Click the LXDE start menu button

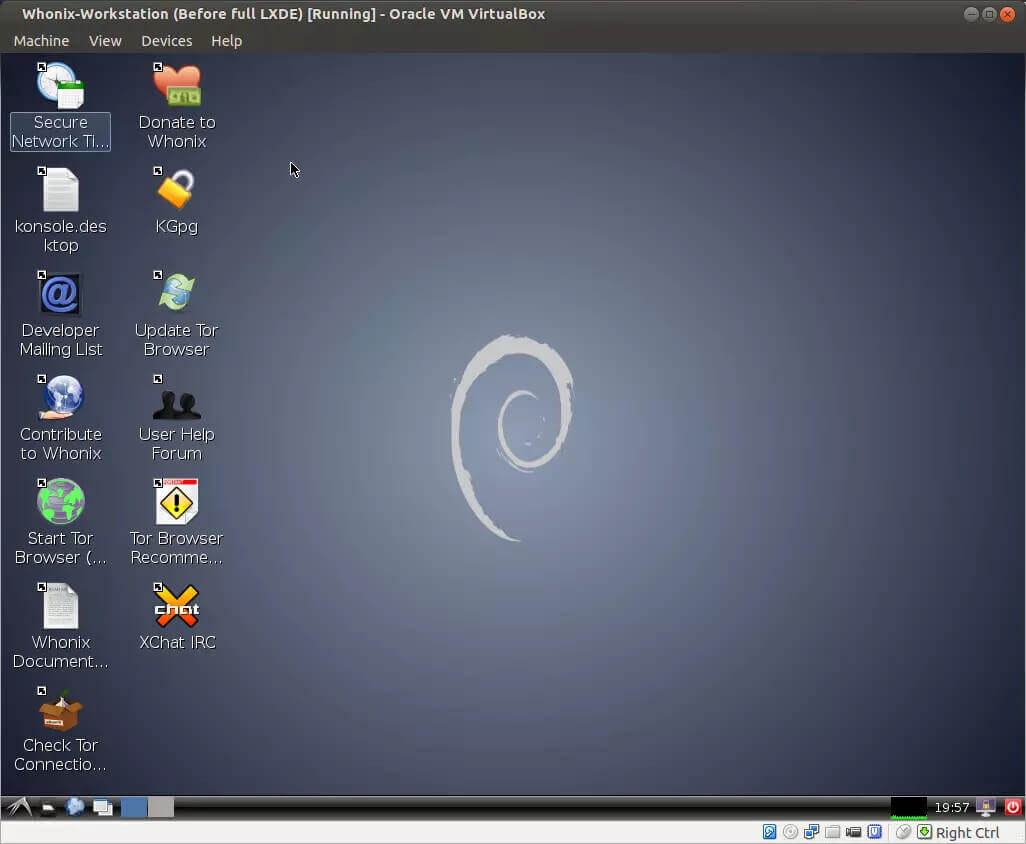click(x=18, y=807)
